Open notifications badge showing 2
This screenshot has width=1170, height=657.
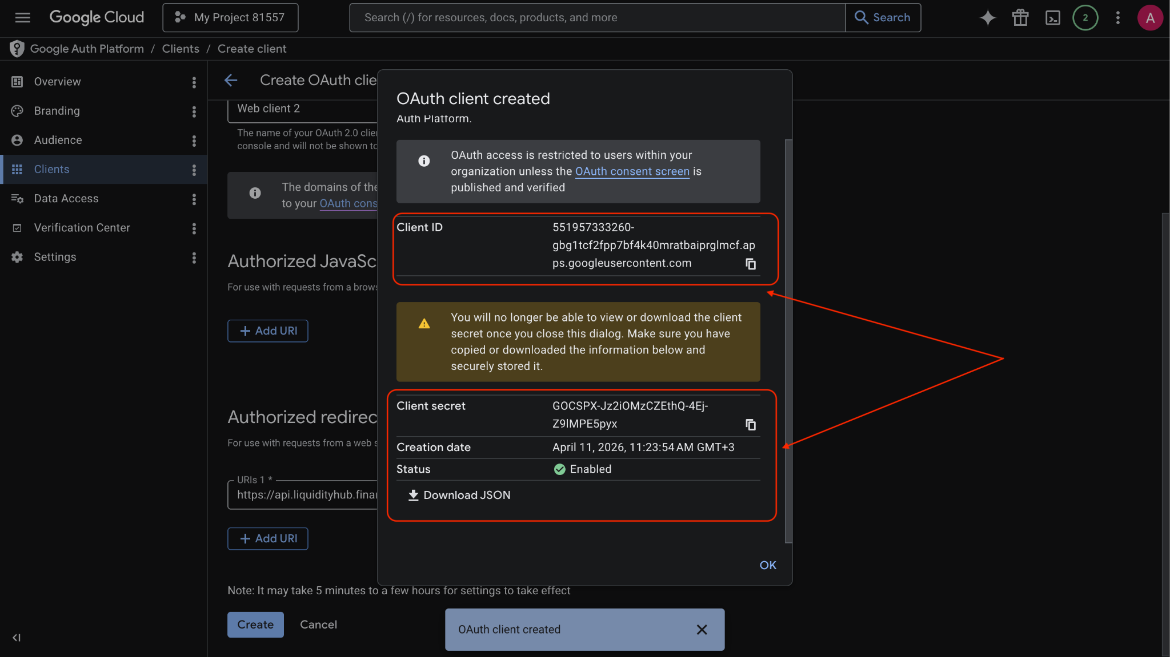pos(1085,17)
